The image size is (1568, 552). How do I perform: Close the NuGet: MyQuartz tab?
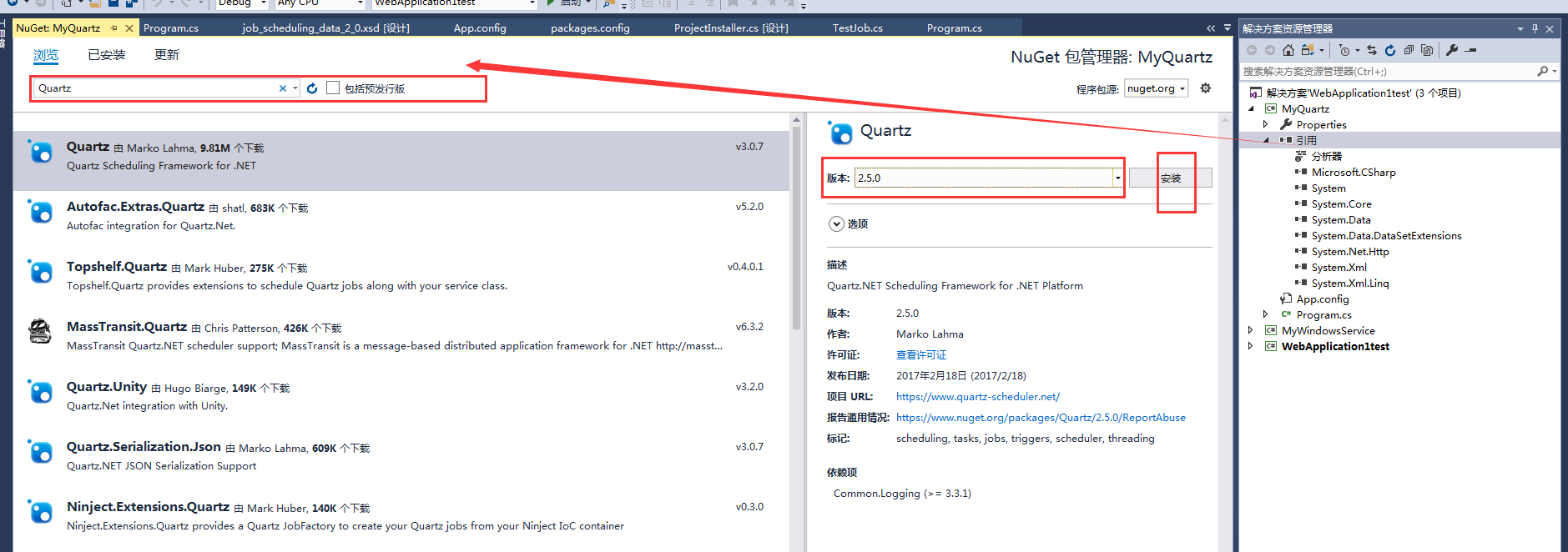tap(129, 28)
